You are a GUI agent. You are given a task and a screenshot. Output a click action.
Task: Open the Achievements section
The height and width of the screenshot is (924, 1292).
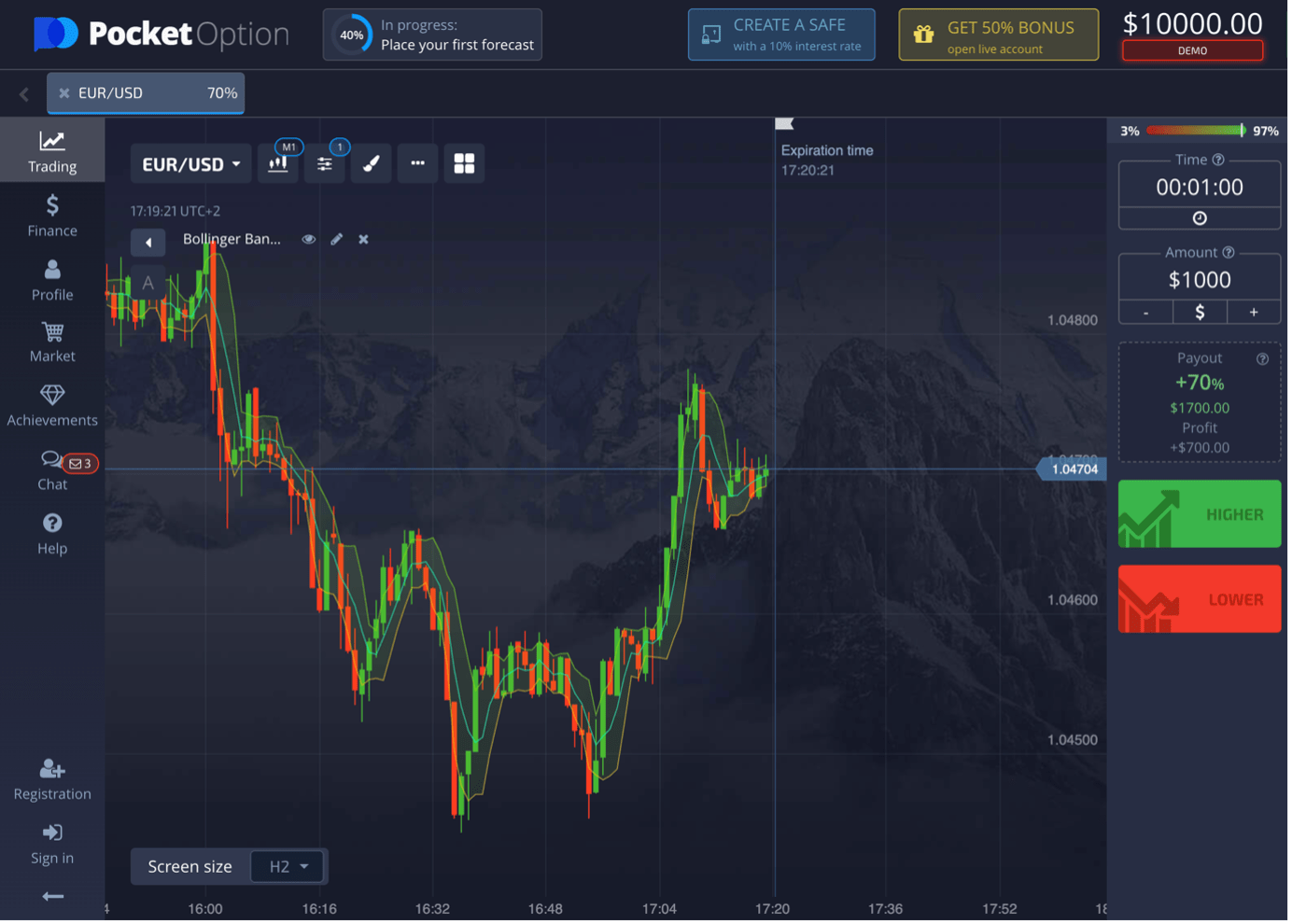tap(51, 405)
